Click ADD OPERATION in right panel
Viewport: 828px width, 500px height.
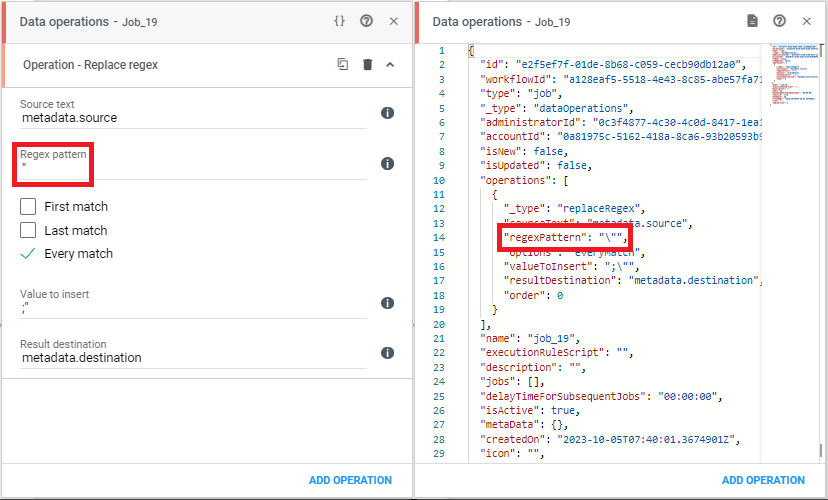(763, 480)
